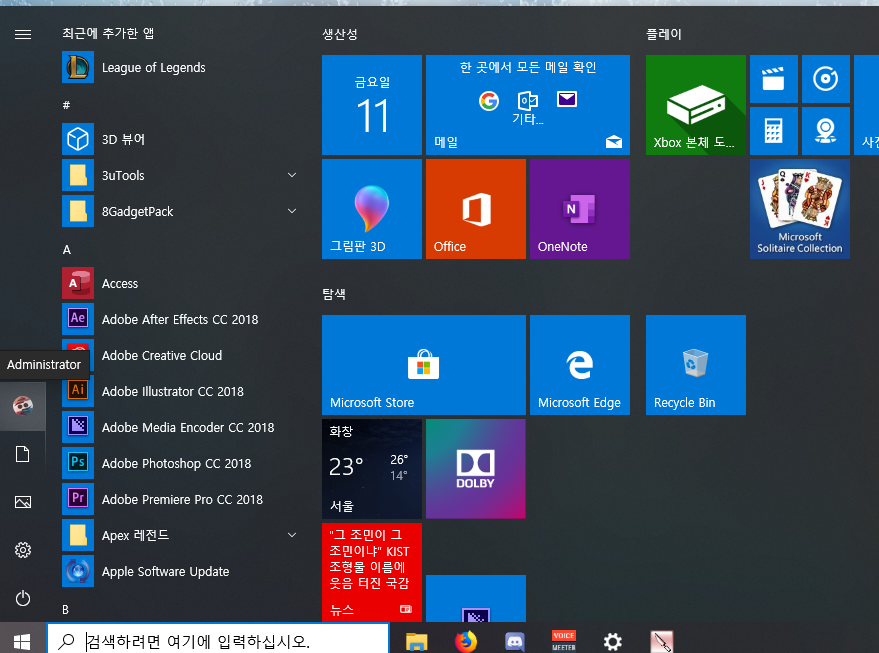The image size is (879, 653).
Task: Click the taskbar search input box
Action: pyautogui.click(x=218, y=640)
